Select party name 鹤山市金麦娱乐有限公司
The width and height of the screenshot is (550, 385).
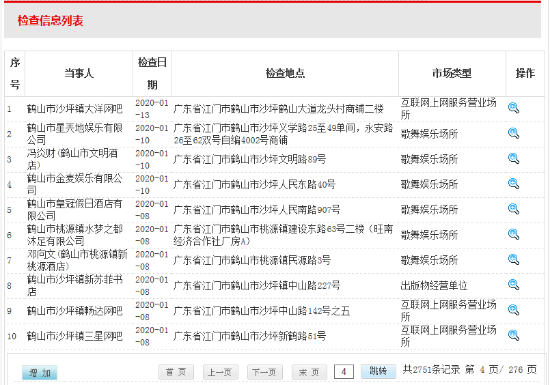point(75,184)
